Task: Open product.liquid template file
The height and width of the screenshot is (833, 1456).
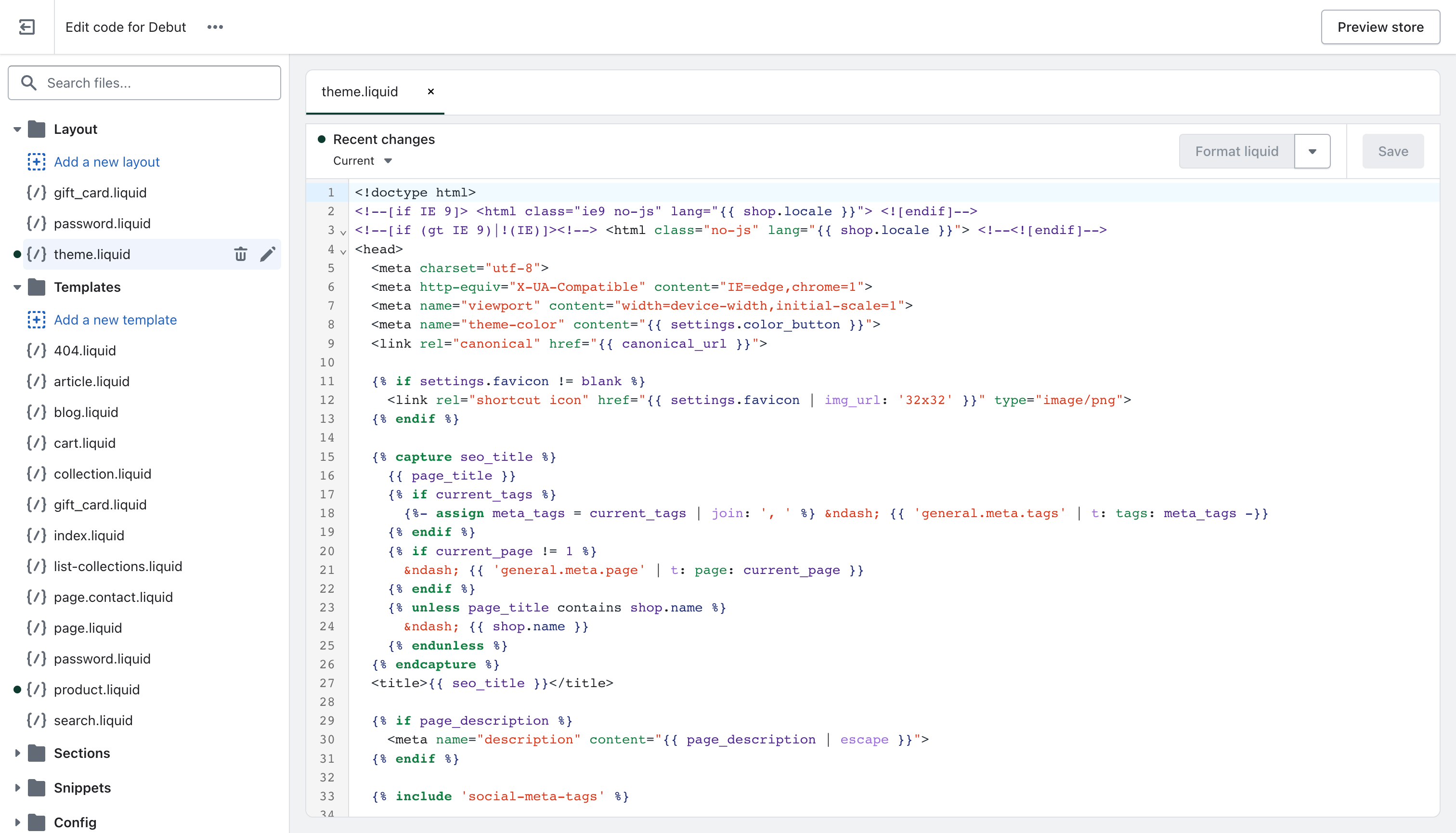Action: (97, 690)
